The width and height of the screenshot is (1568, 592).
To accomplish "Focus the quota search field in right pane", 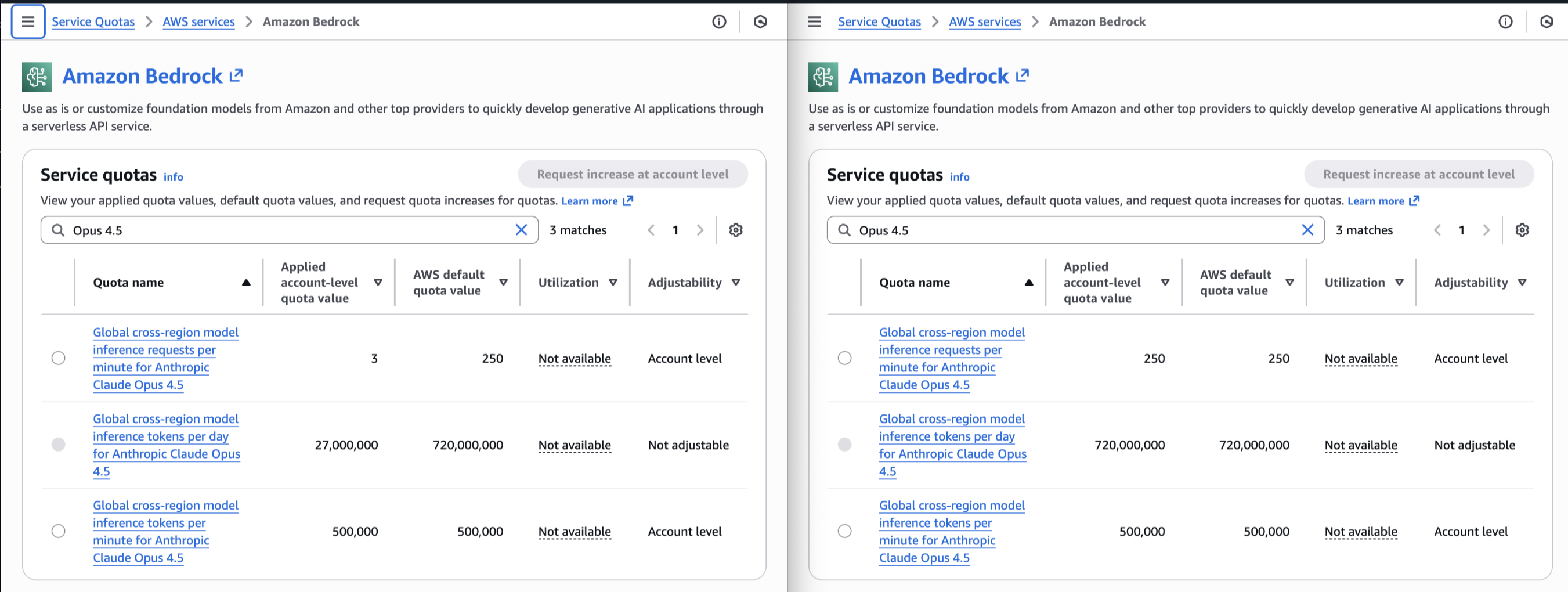I will 1071,230.
